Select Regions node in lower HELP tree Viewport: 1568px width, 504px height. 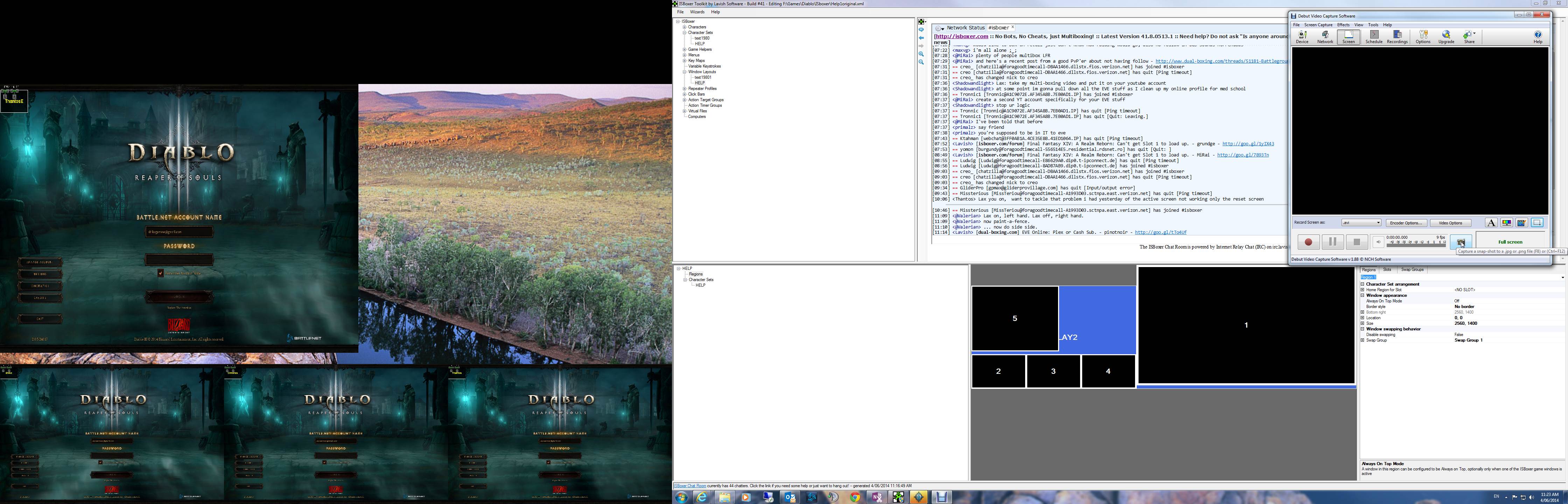[696, 274]
